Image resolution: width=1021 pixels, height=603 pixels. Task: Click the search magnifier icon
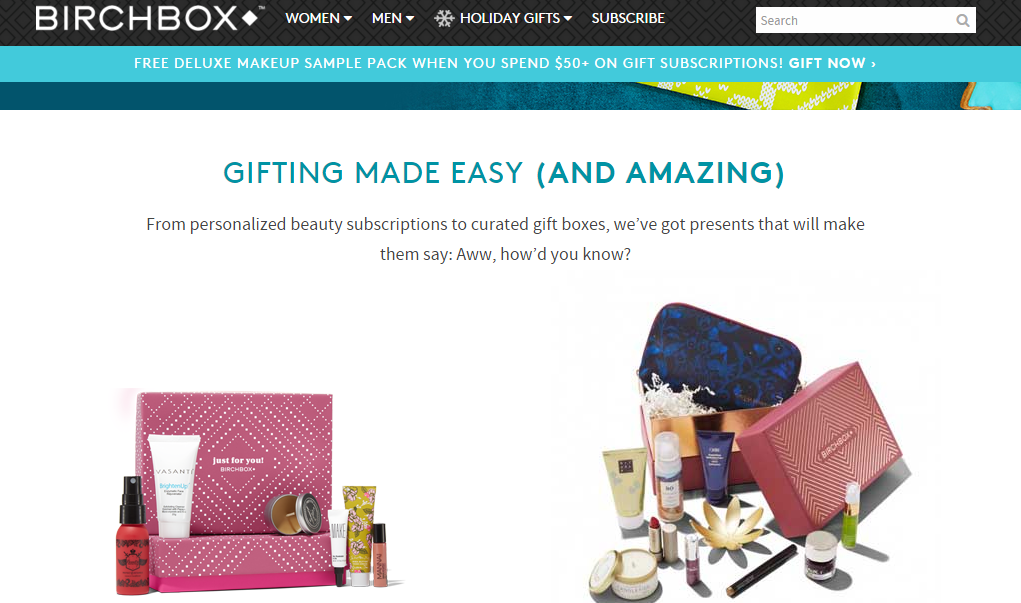(962, 21)
